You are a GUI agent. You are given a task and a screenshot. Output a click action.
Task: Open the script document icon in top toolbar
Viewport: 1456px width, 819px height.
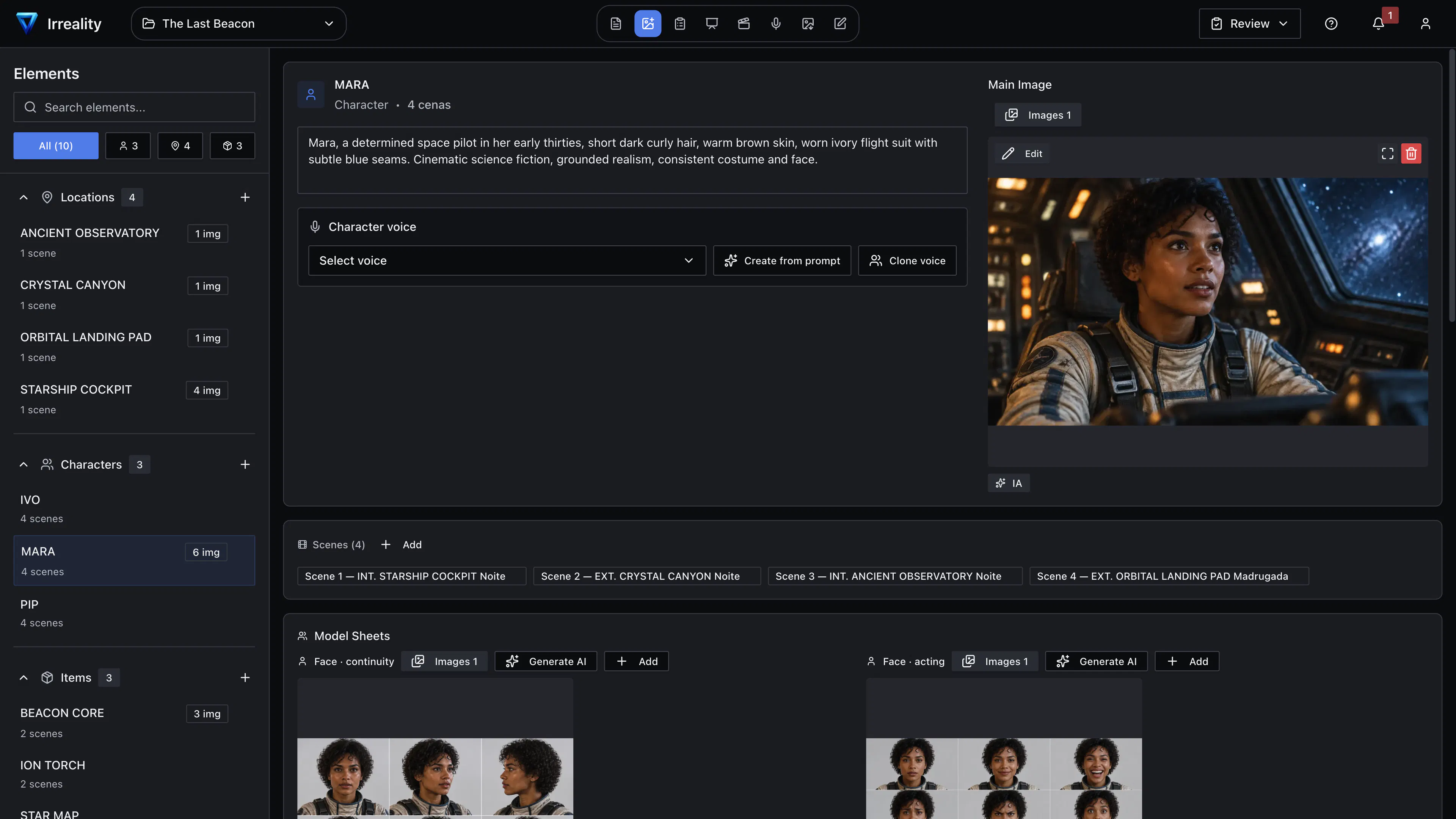point(616,24)
